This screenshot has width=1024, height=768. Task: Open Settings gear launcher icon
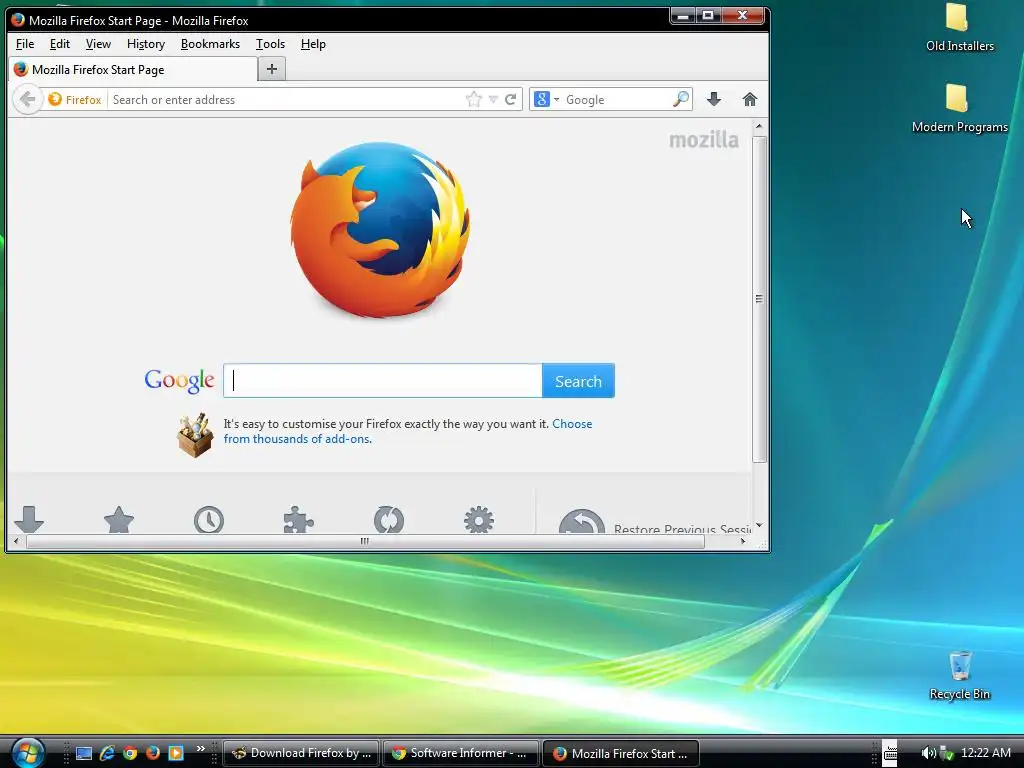tap(479, 520)
